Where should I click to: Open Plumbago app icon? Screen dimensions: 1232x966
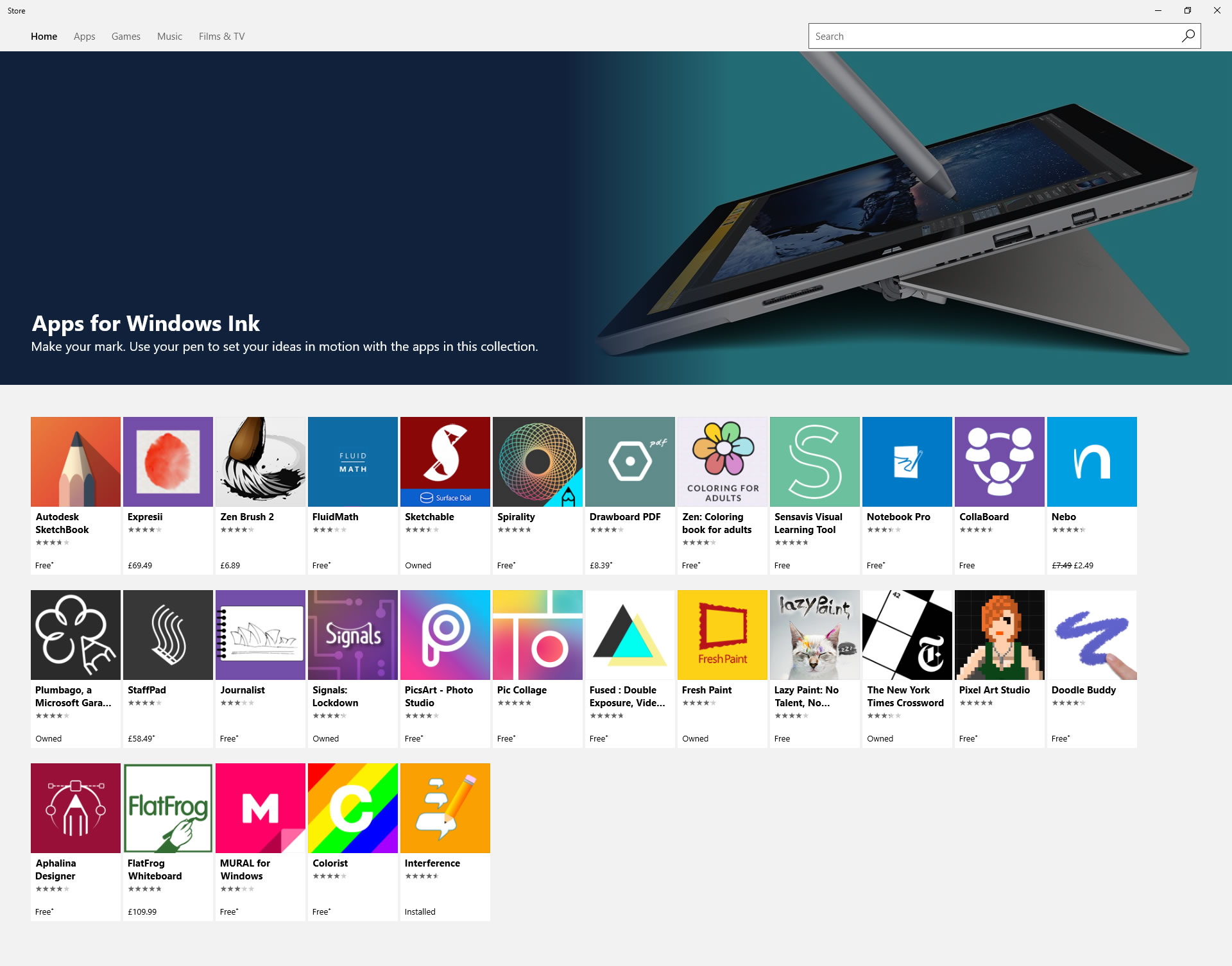tap(76, 635)
